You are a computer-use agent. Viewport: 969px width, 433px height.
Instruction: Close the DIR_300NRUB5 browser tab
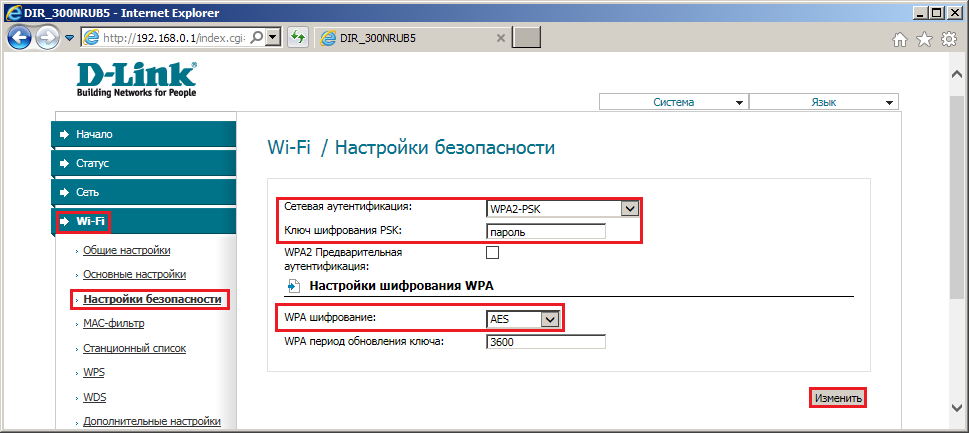(x=501, y=38)
